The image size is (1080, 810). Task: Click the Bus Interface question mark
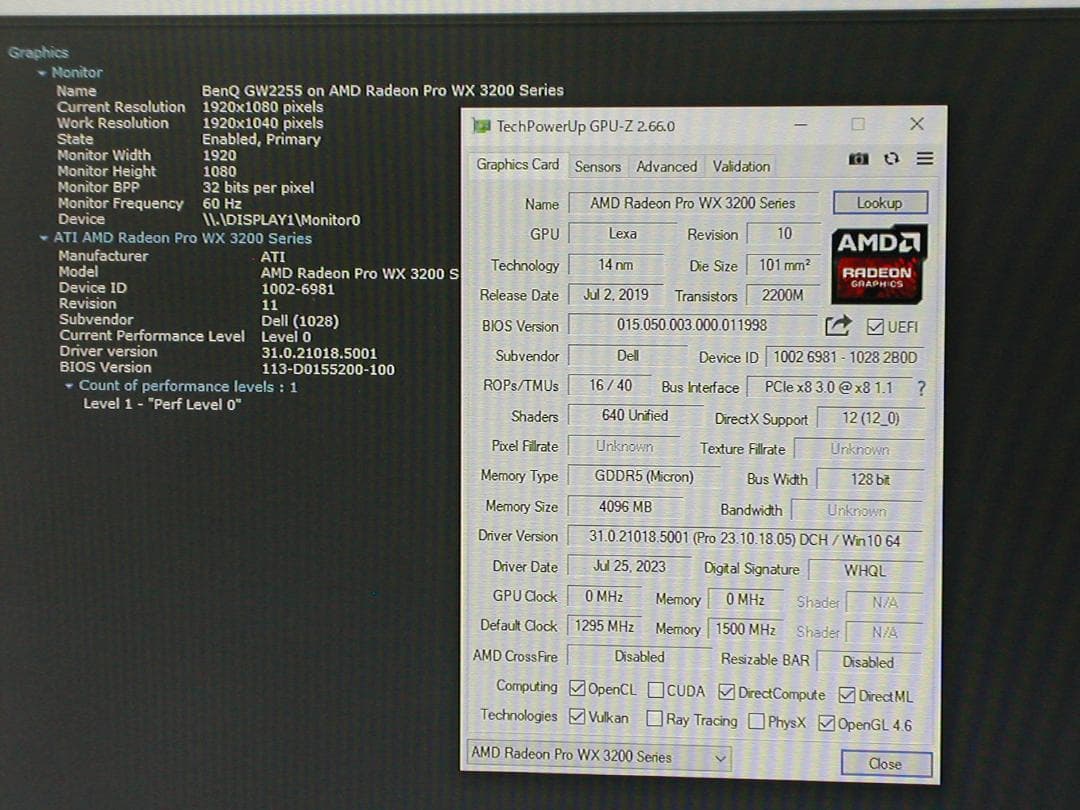[922, 388]
